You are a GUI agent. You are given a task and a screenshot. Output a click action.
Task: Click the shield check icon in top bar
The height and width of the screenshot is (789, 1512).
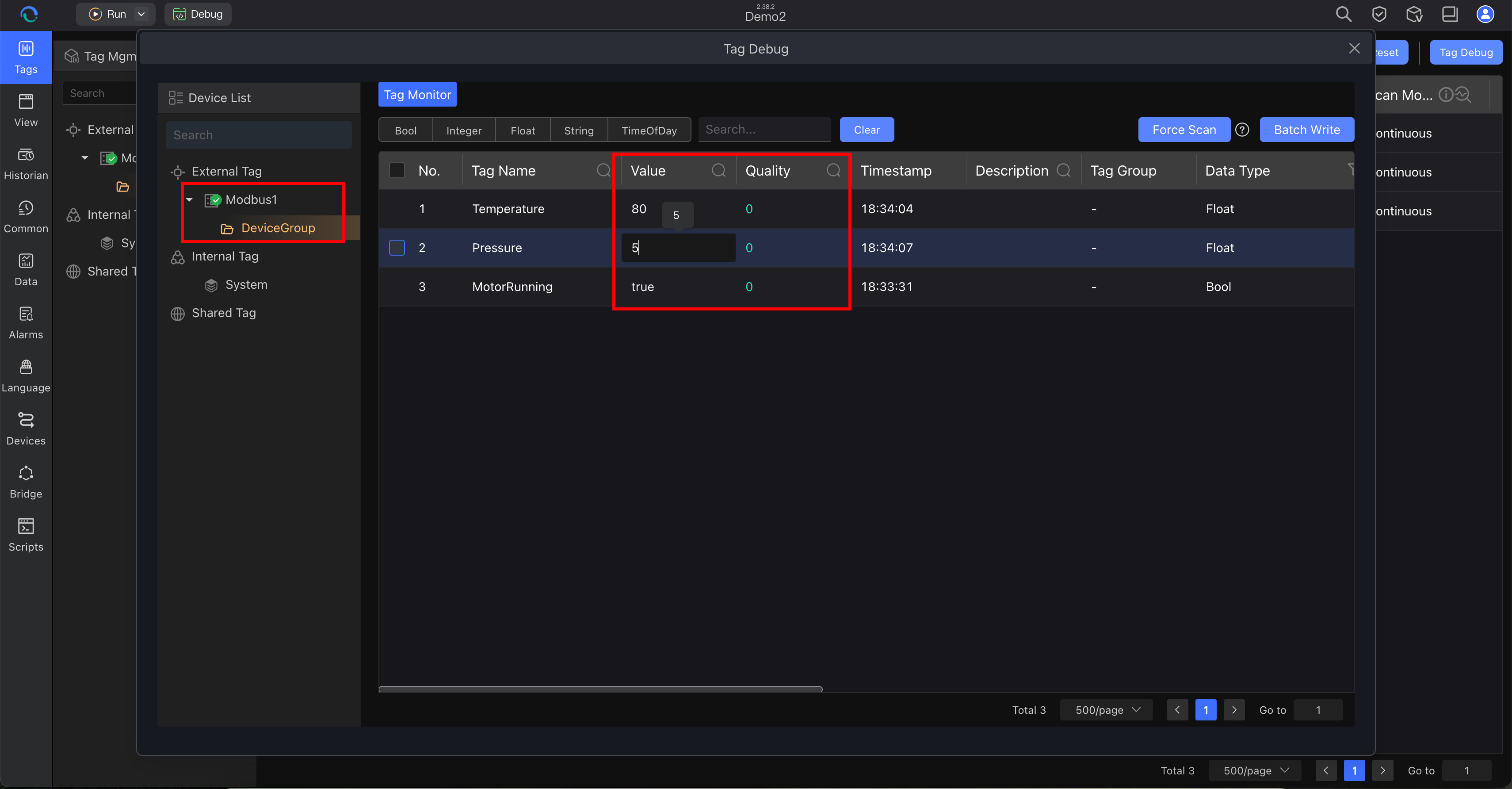(1379, 14)
